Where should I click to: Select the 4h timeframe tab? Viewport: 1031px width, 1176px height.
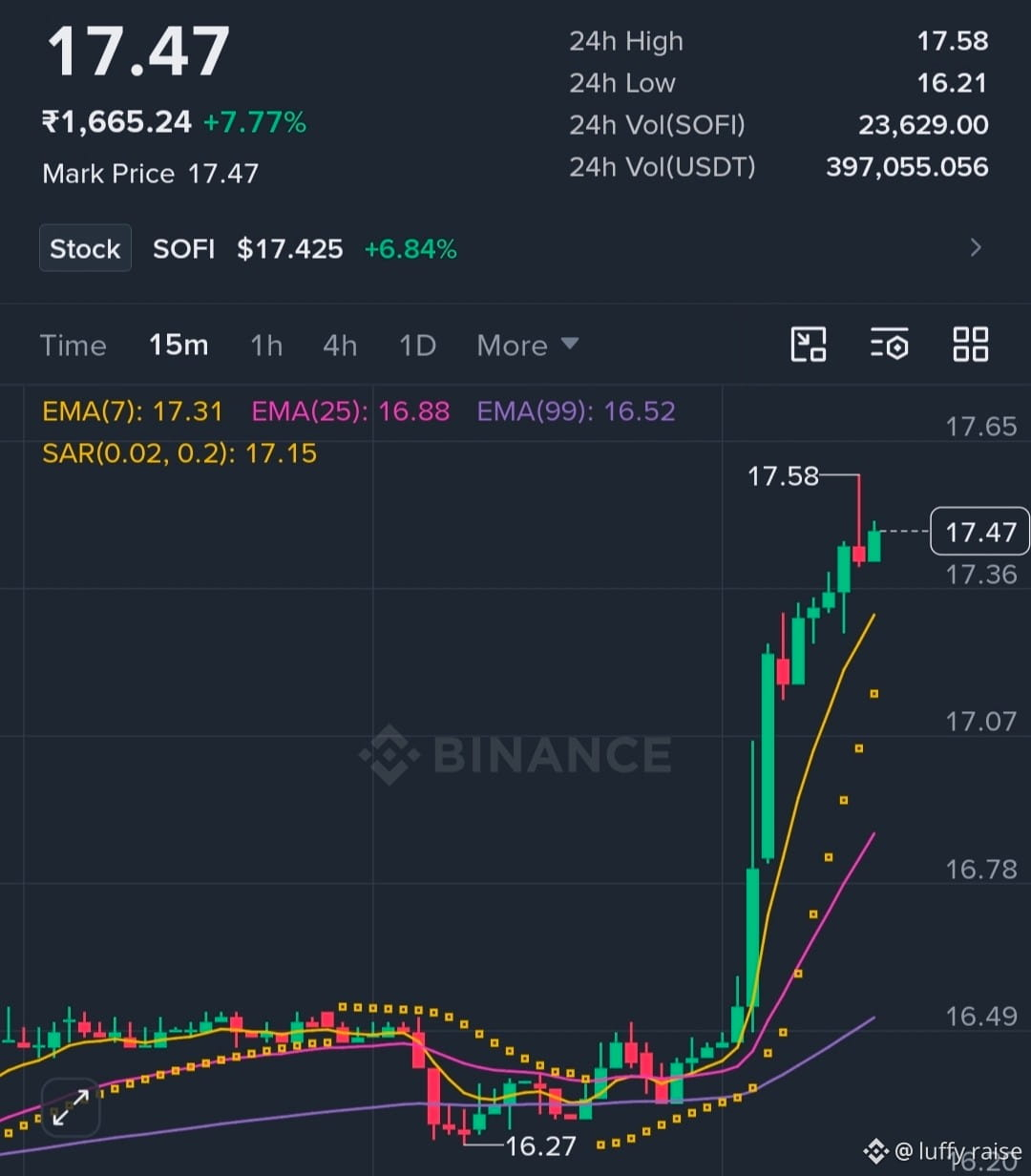[x=340, y=345]
